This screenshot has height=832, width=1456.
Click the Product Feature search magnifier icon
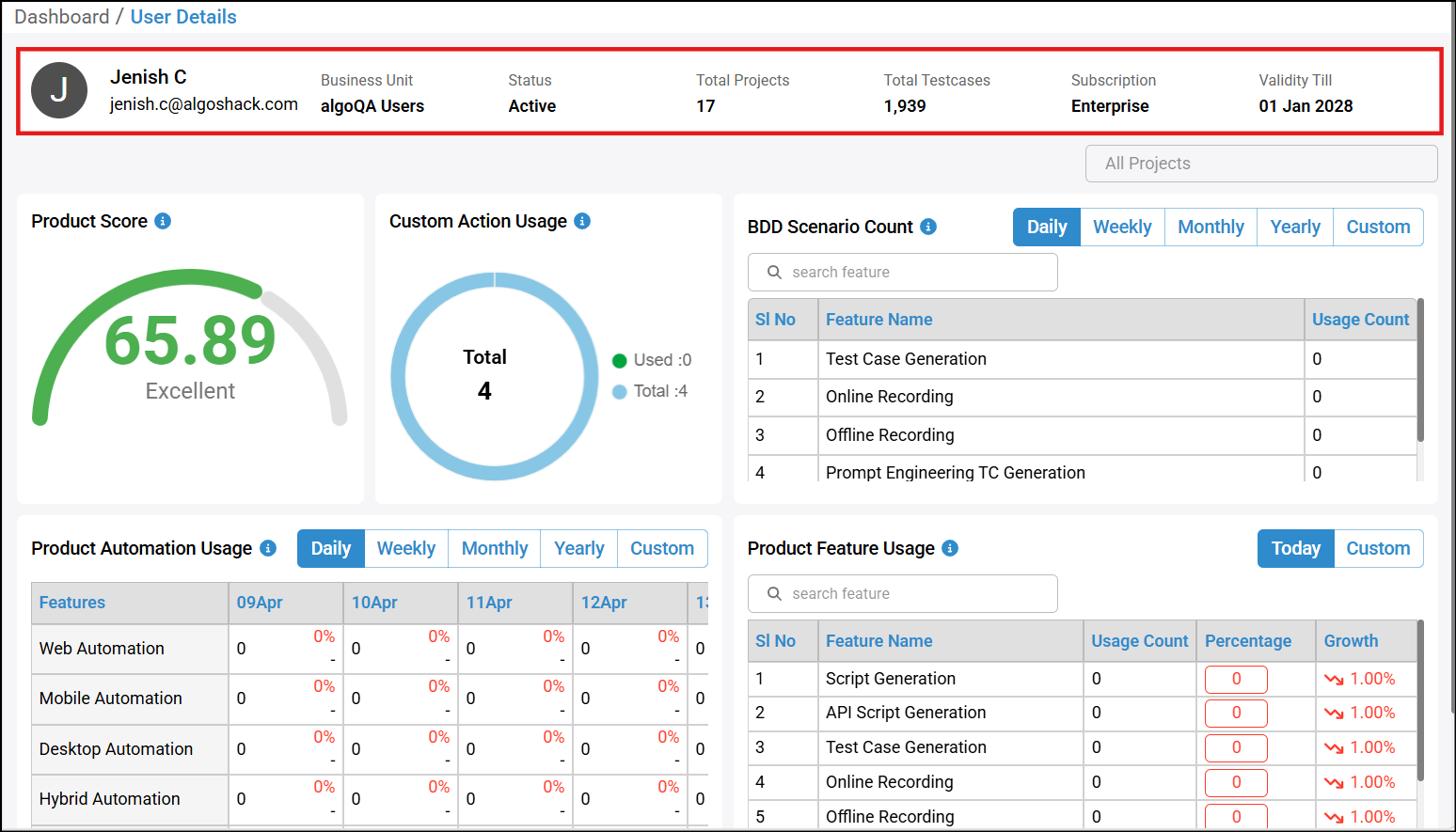[774, 593]
